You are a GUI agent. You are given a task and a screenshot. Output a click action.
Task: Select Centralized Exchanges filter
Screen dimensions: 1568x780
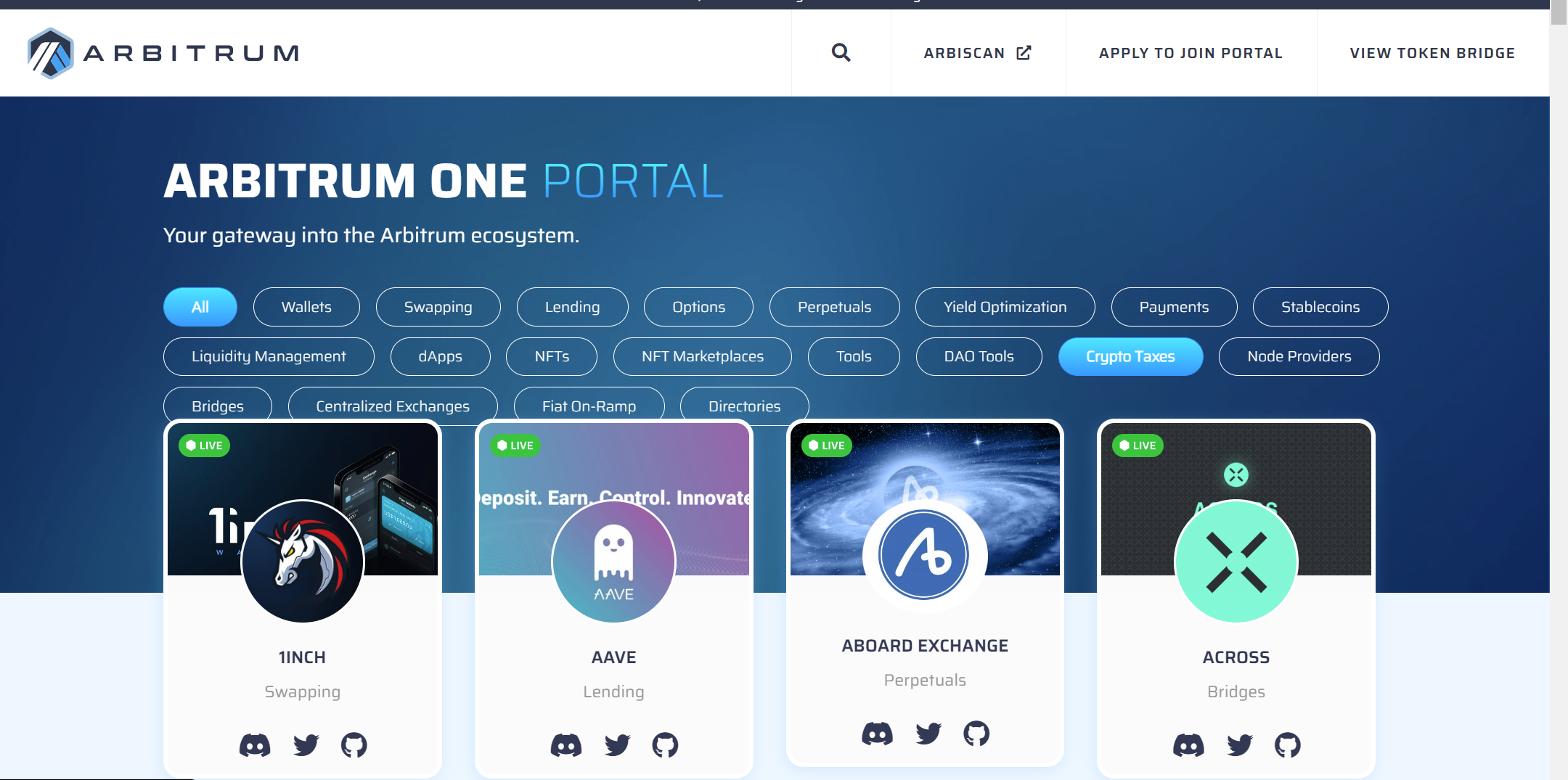(x=393, y=405)
